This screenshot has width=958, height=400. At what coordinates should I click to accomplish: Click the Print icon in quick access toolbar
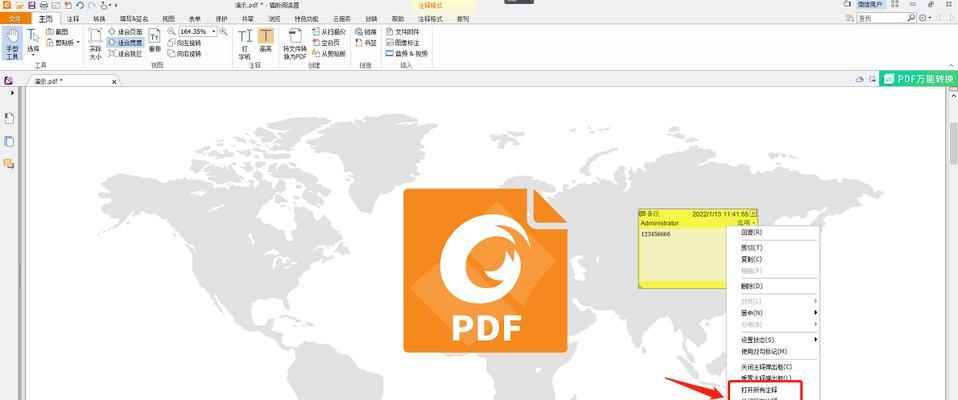coord(43,5)
